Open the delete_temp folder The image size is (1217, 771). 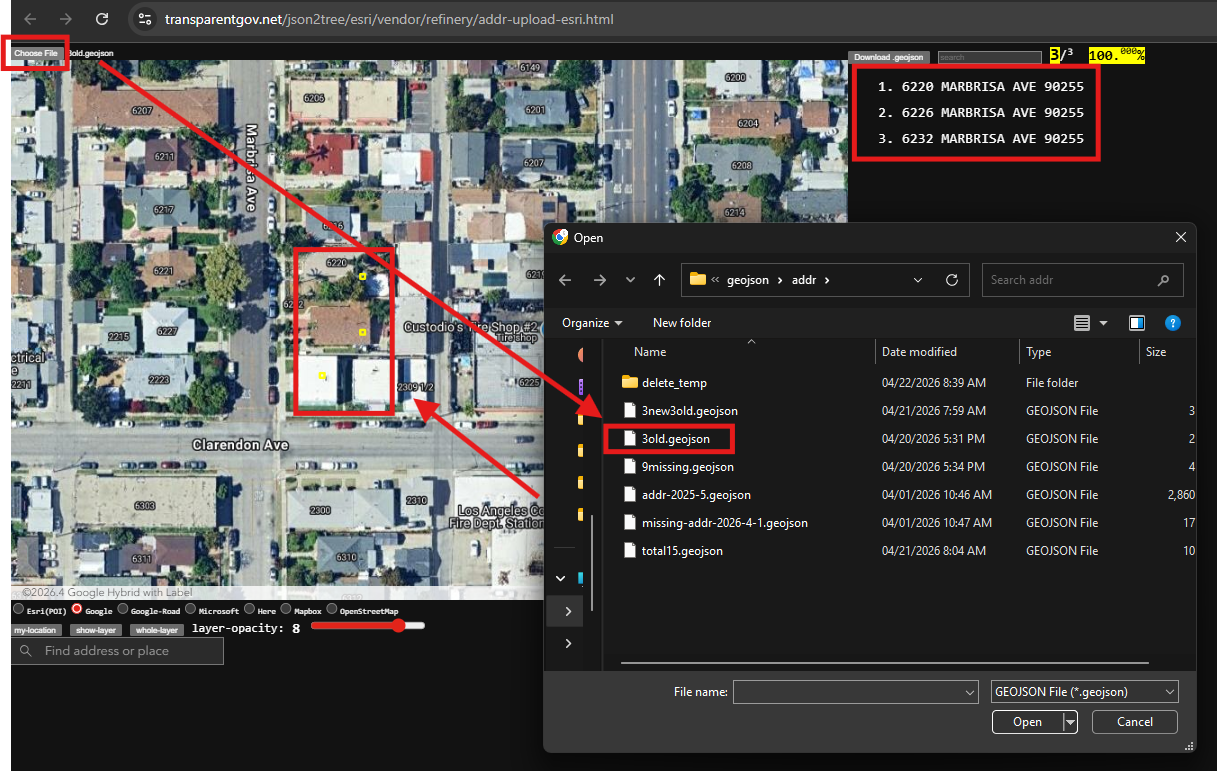pyautogui.click(x=674, y=383)
